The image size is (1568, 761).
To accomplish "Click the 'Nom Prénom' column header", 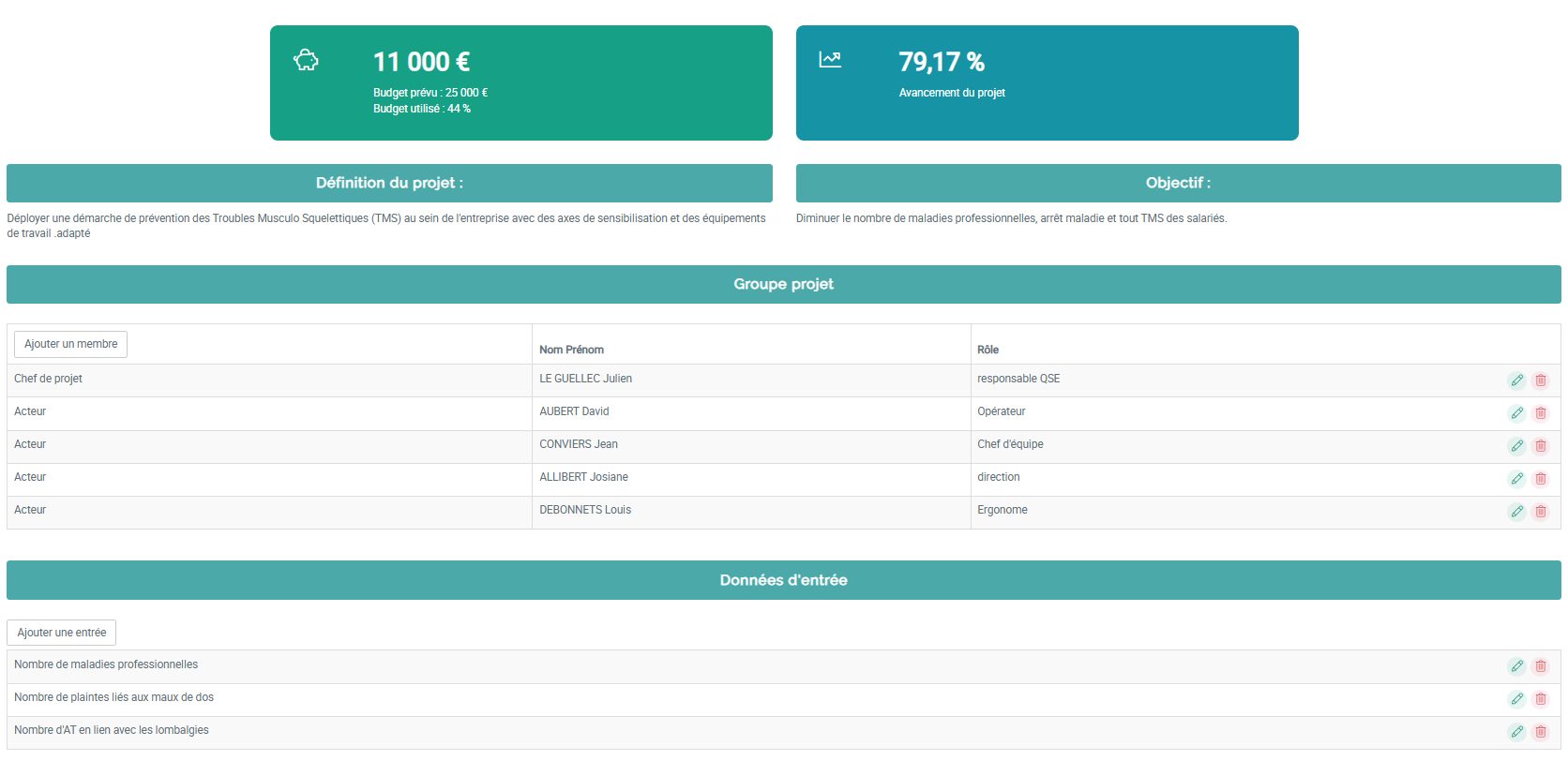I will [571, 350].
